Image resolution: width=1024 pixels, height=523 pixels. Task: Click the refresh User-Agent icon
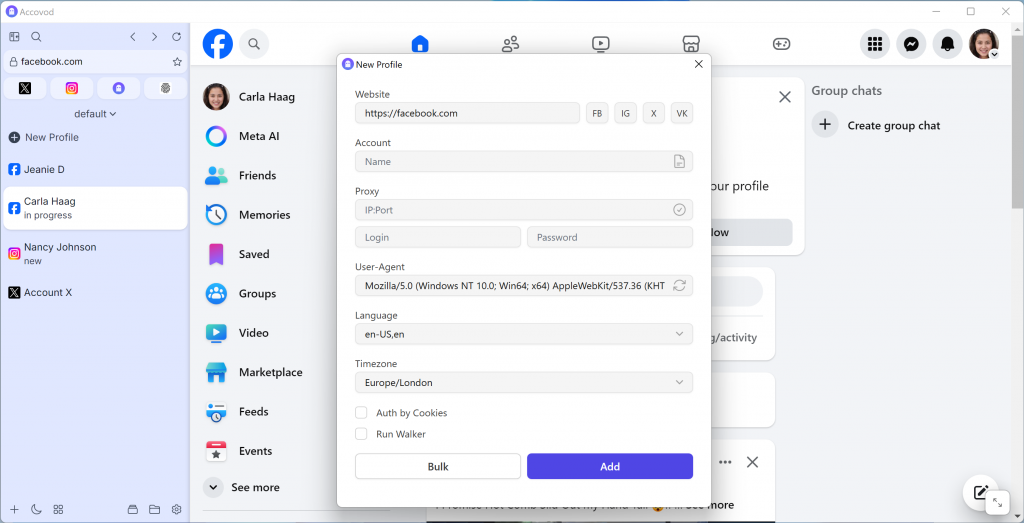coord(679,286)
